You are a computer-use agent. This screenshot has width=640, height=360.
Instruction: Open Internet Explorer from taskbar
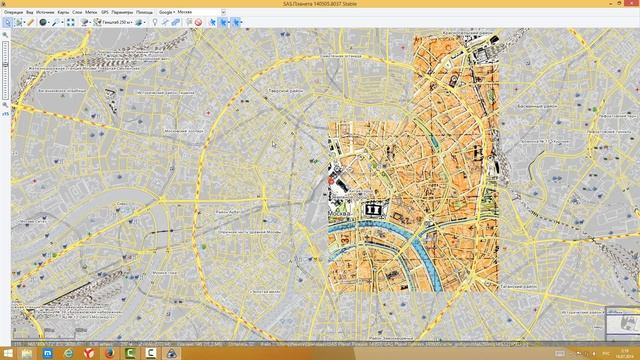(x=68, y=353)
